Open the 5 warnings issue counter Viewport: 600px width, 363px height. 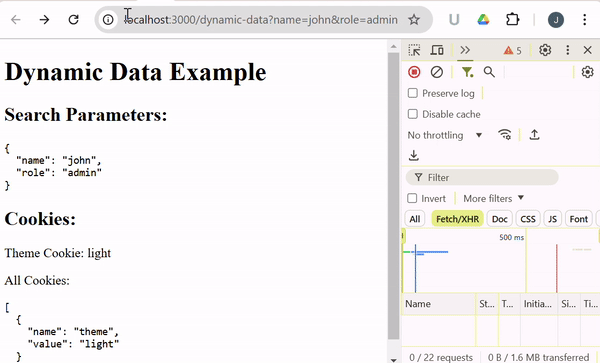click(512, 50)
